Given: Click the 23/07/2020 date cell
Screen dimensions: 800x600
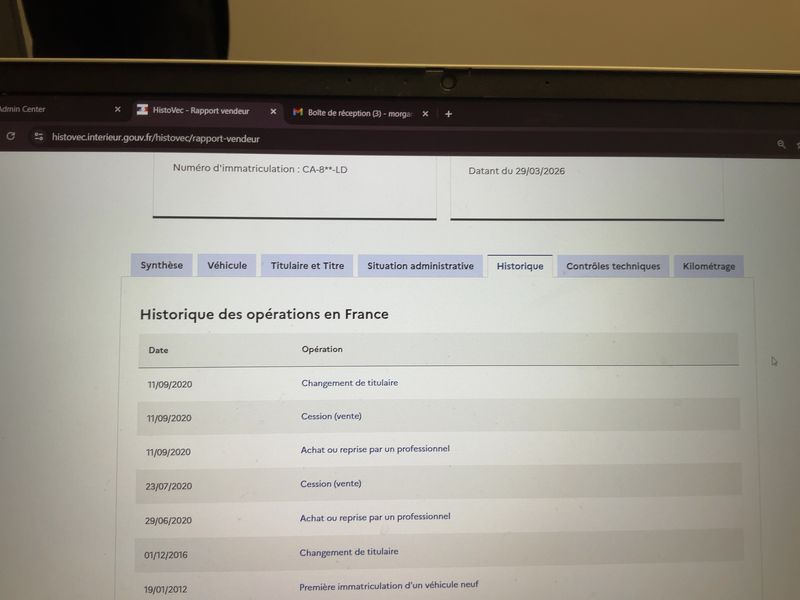Looking at the screenshot, I should (168, 486).
